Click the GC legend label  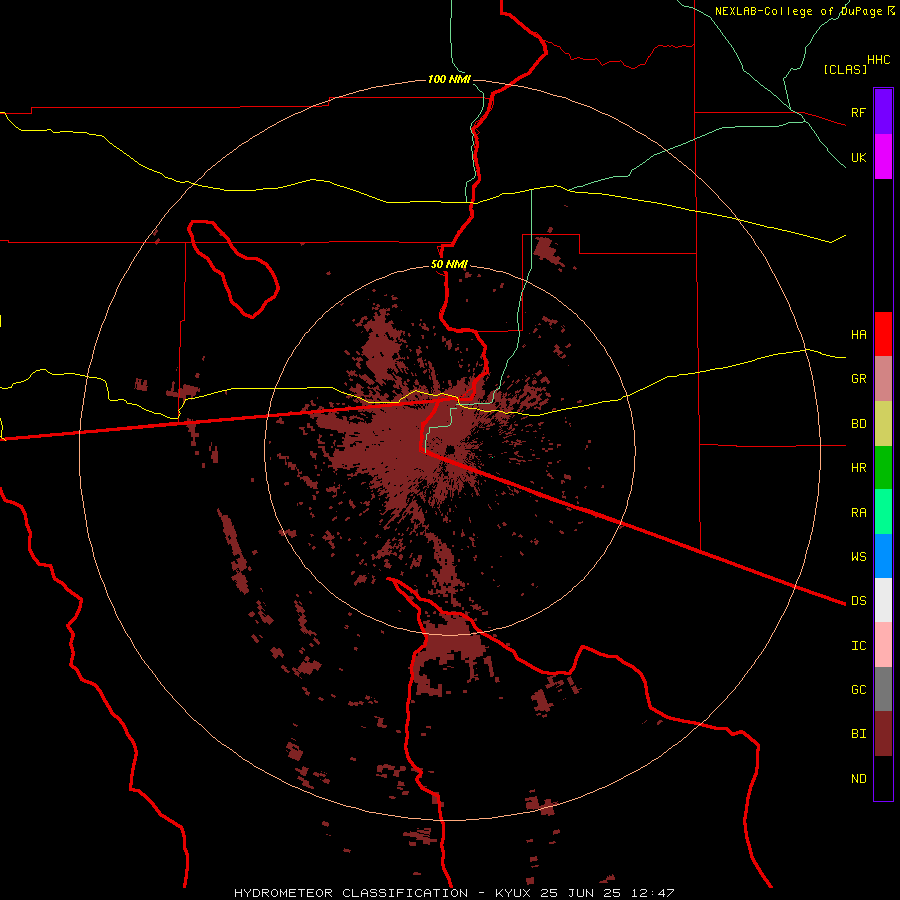pyautogui.click(x=859, y=690)
